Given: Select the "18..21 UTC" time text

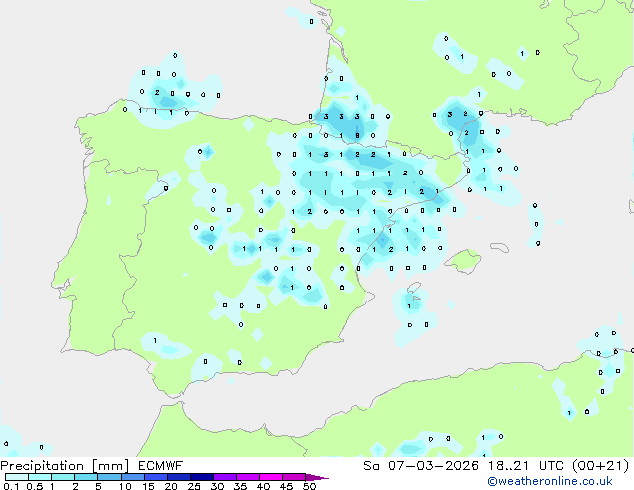Looking at the screenshot, I should point(526,466).
